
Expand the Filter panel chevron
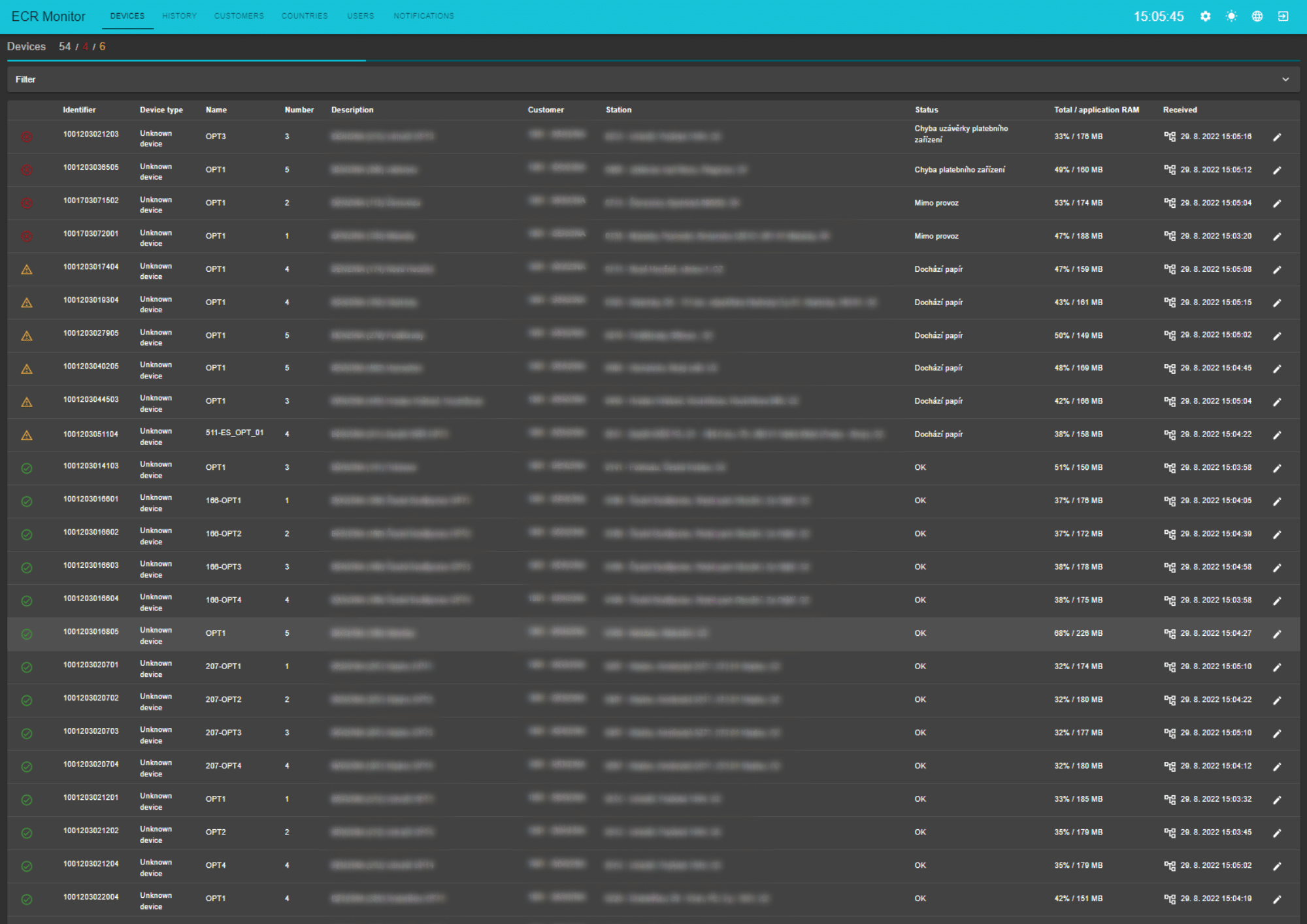pos(1285,80)
